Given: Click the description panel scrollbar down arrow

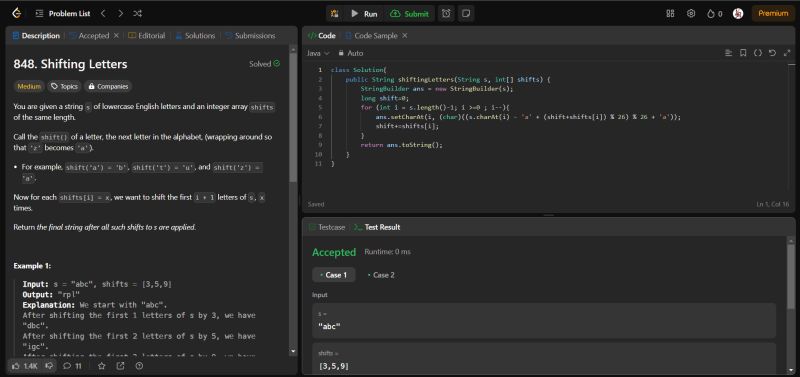Looking at the screenshot, I should (x=293, y=351).
